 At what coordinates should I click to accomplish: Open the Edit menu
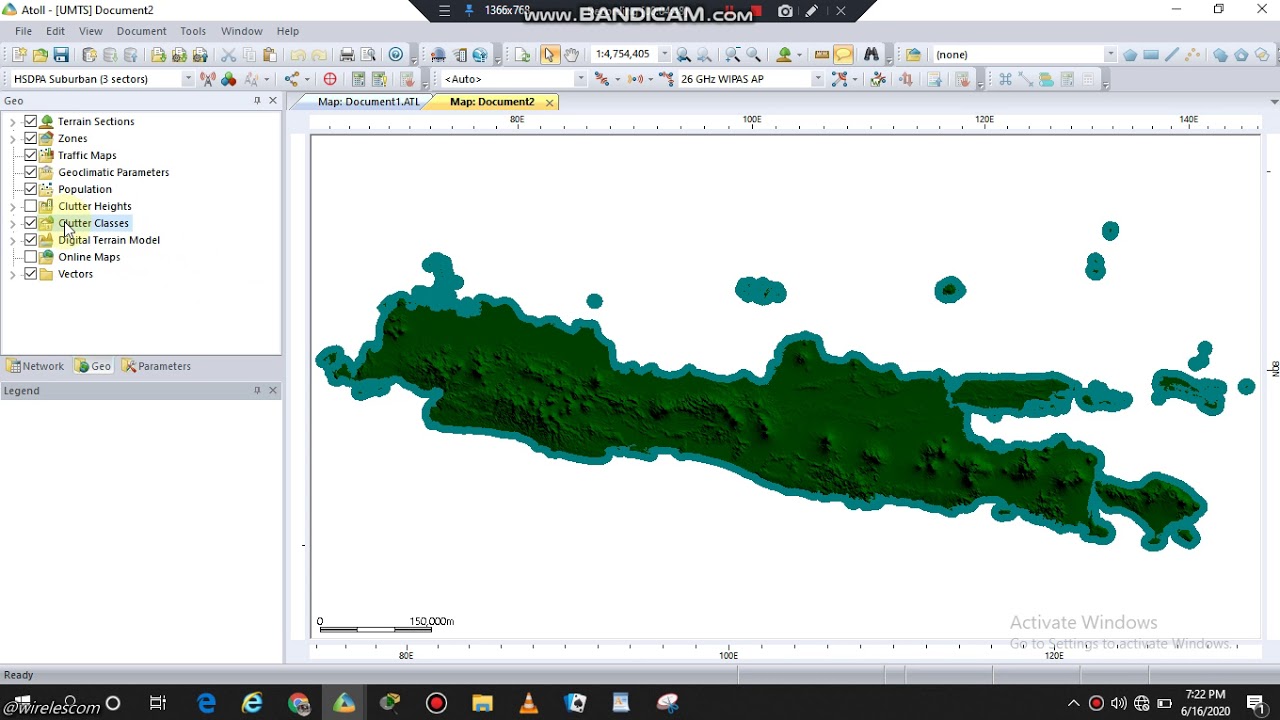(x=55, y=31)
